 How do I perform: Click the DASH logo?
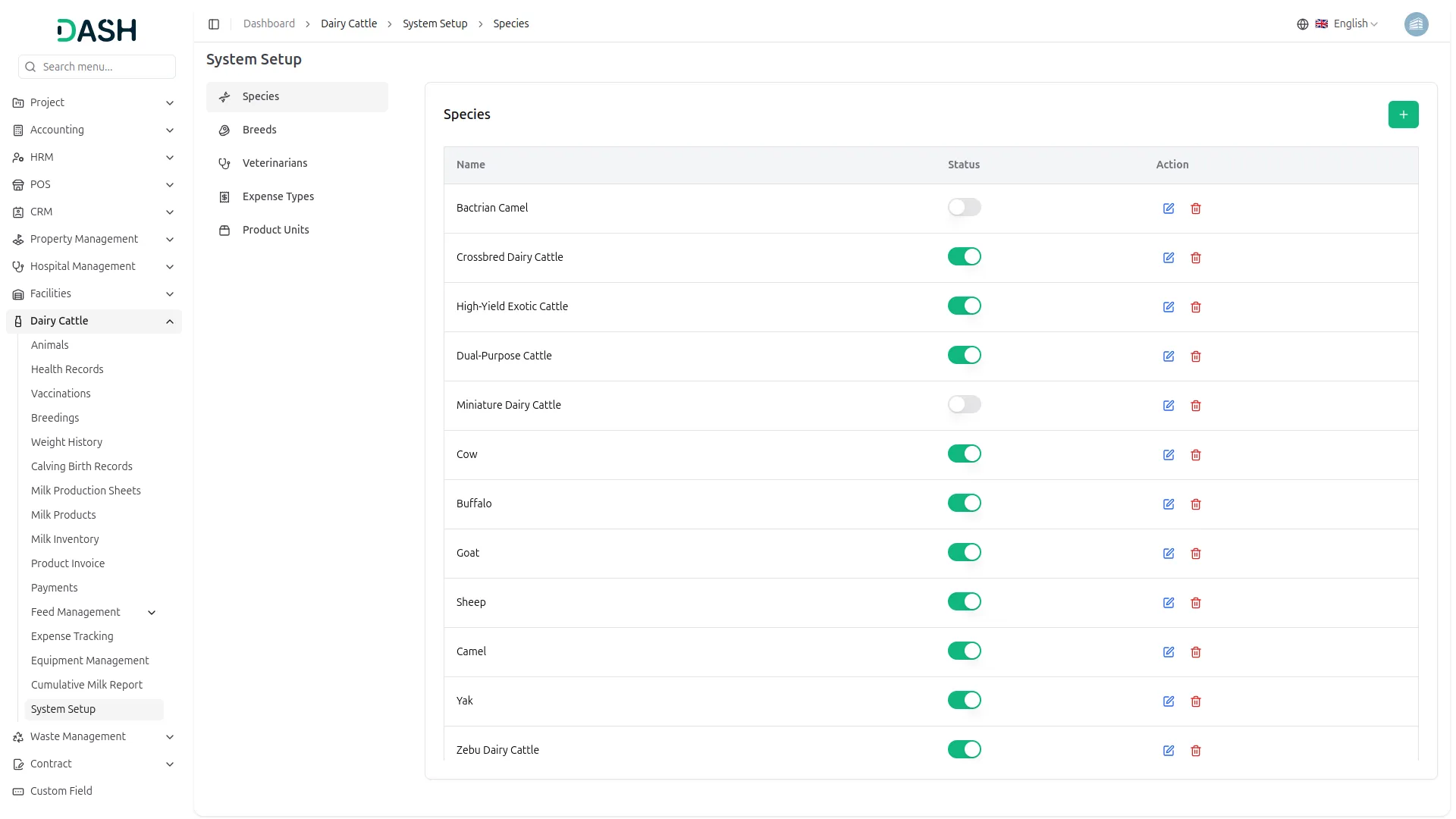(96, 30)
